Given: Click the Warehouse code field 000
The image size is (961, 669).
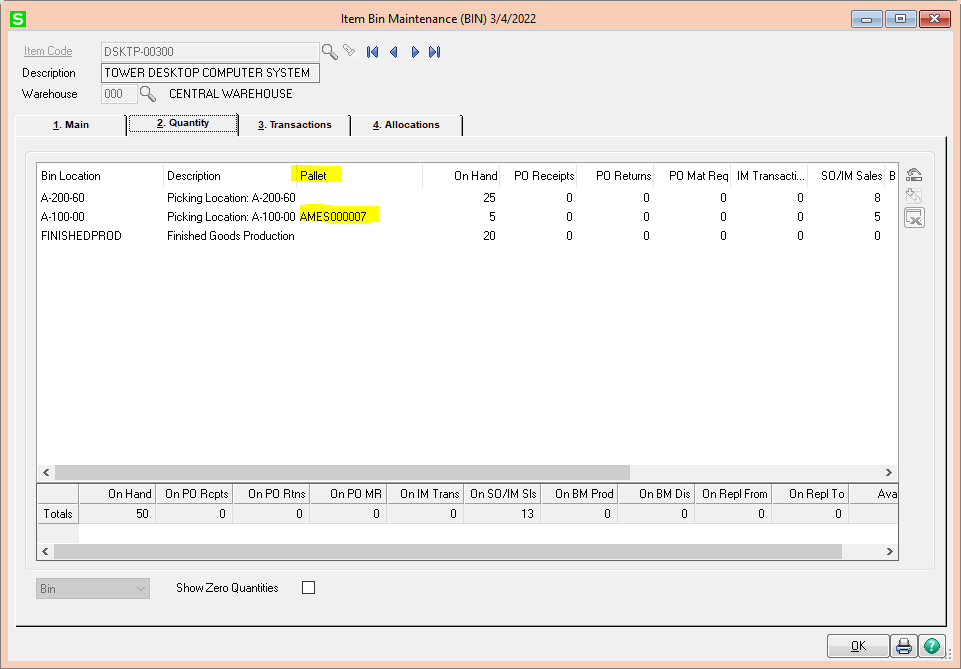Looking at the screenshot, I should (x=119, y=94).
